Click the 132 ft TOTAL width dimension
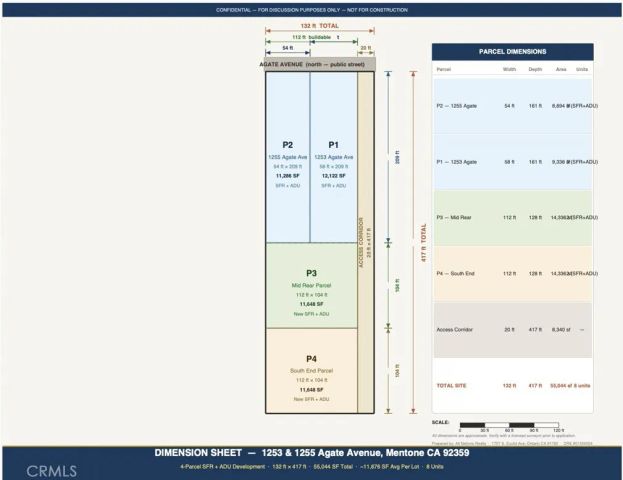Viewport: 623px width, 480px height. (x=319, y=26)
